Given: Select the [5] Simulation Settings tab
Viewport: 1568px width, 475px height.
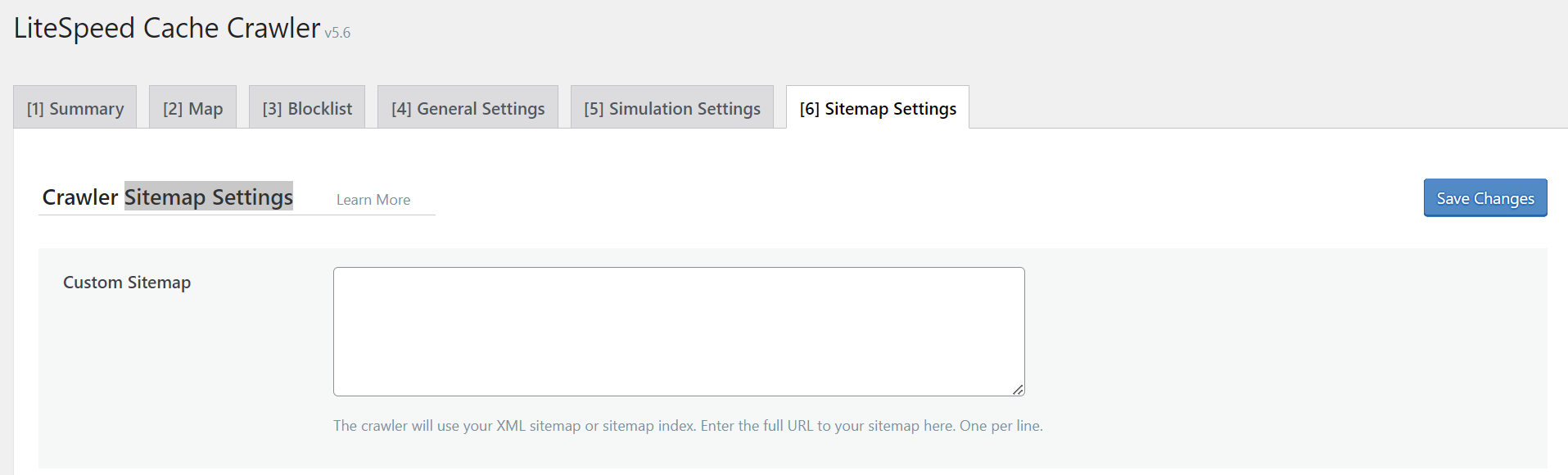Looking at the screenshot, I should click(x=671, y=108).
